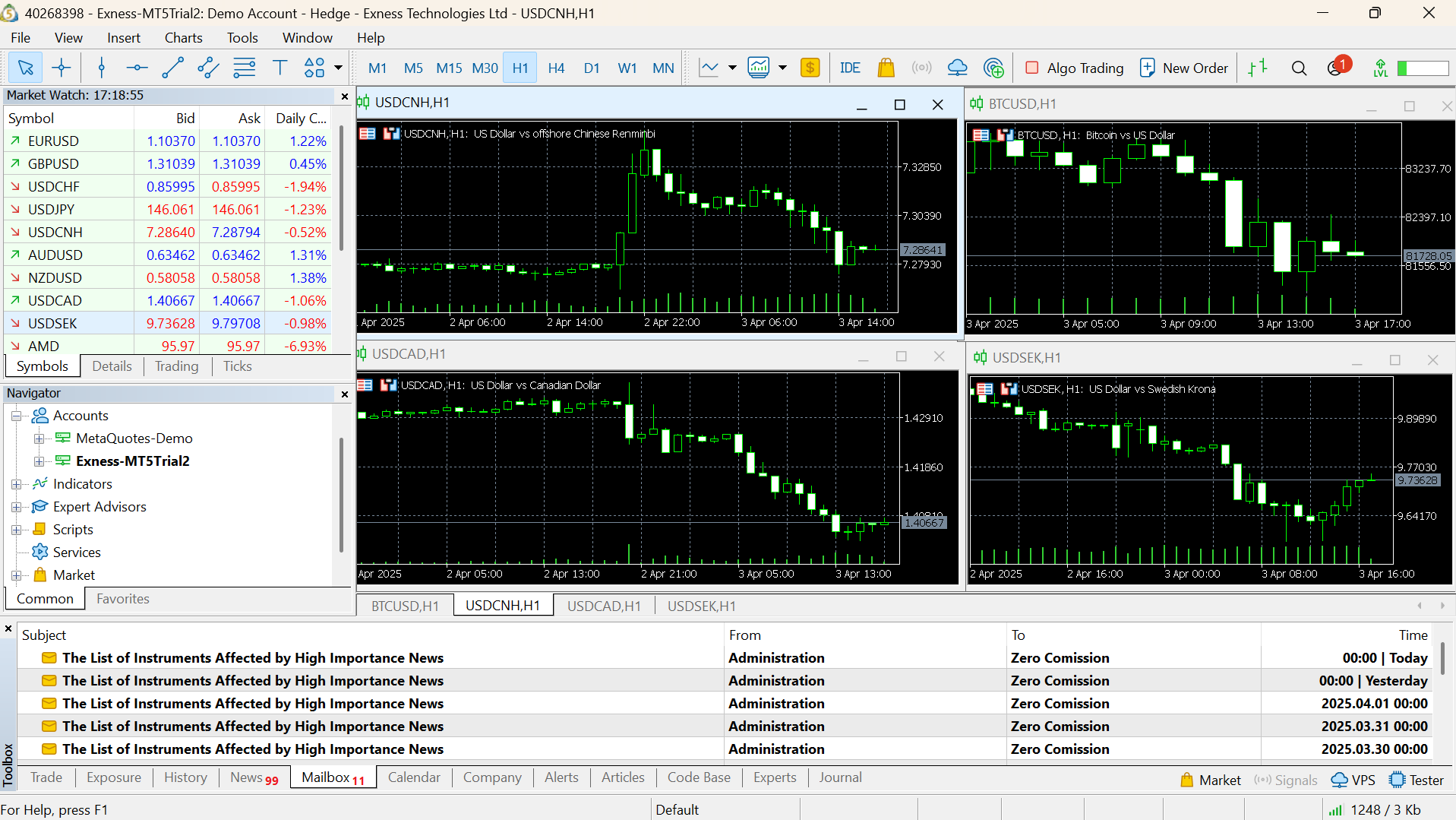Select the Fibonacci retracement tool
Screen dimensions: 1456x820
(x=244, y=68)
